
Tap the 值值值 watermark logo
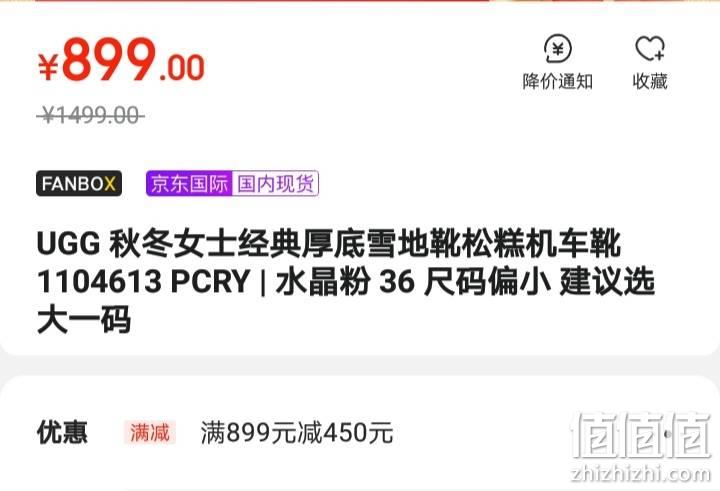(x=641, y=435)
